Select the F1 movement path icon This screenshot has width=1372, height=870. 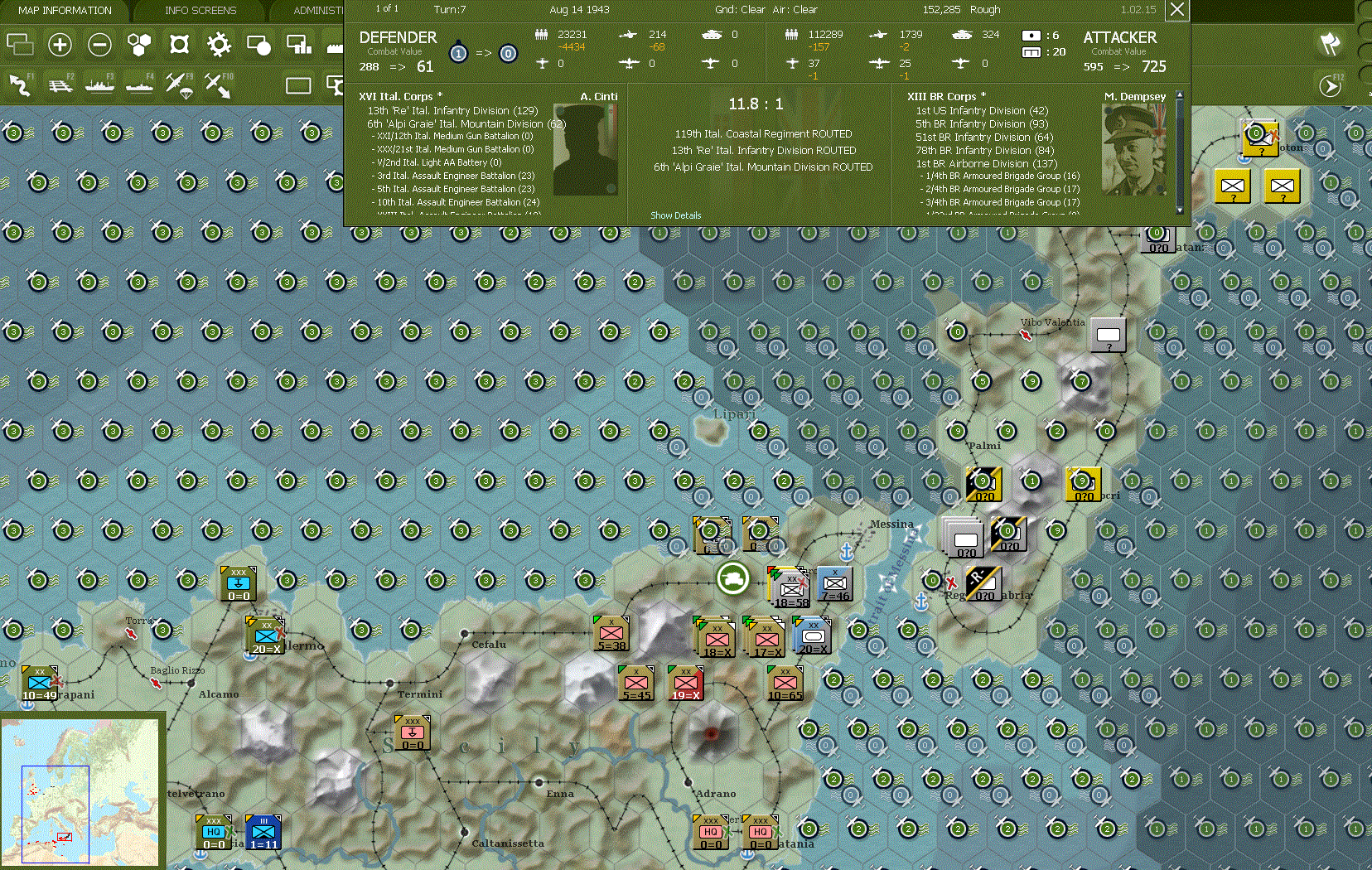click(20, 85)
